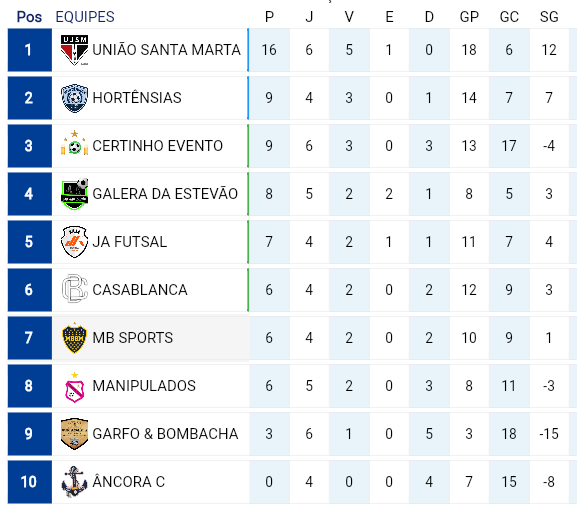The width and height of the screenshot is (577, 513).
Task: Sort by the SG column header
Action: tap(549, 17)
